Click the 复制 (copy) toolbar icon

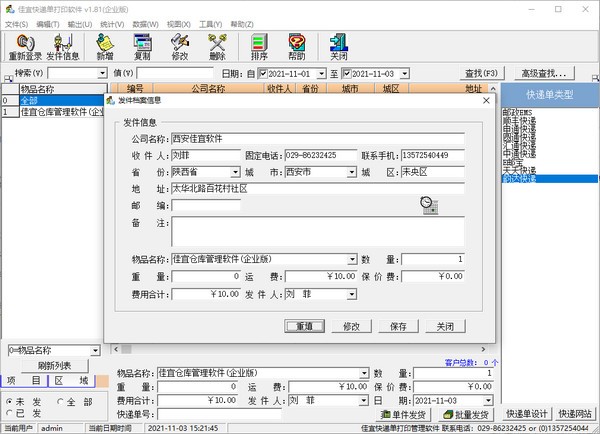[142, 43]
